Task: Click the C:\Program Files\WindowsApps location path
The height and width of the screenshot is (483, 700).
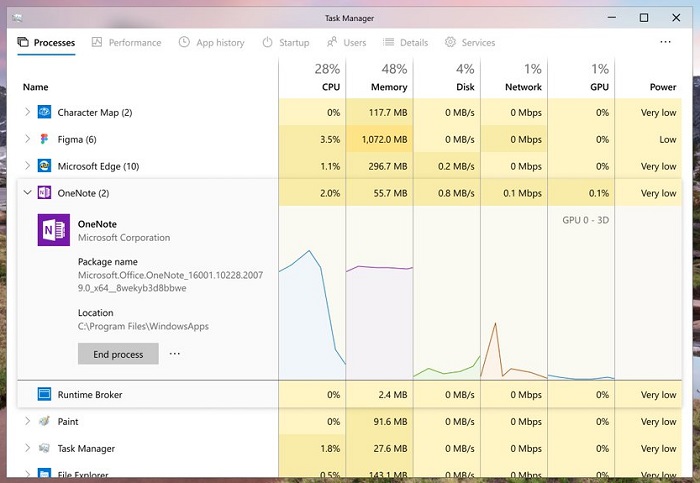Action: point(143,326)
